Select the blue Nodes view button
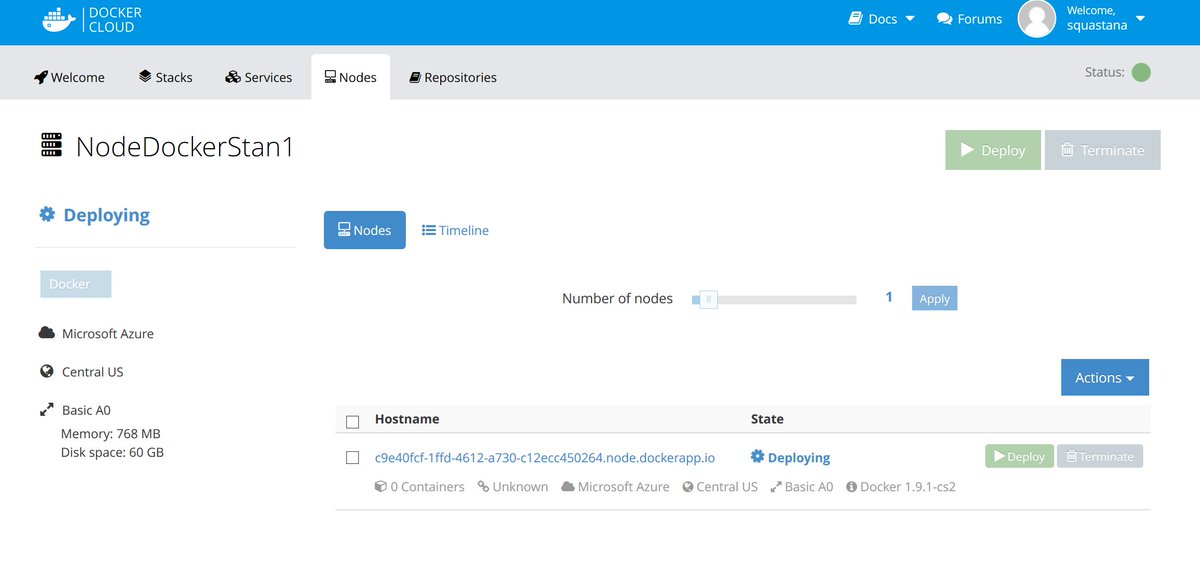The width and height of the screenshot is (1200, 571). point(365,230)
